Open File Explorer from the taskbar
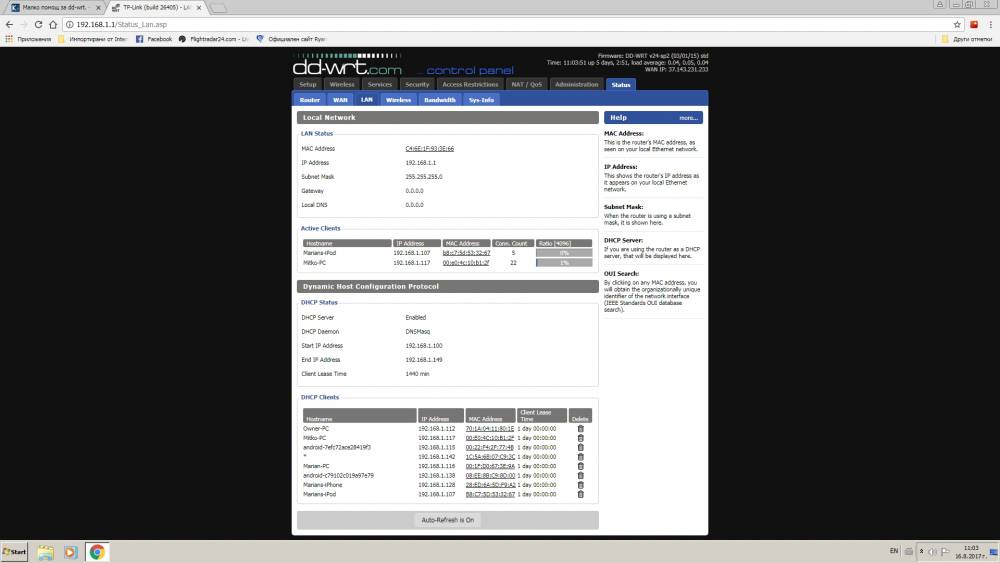Screen dimensions: 1000x563 45,552
